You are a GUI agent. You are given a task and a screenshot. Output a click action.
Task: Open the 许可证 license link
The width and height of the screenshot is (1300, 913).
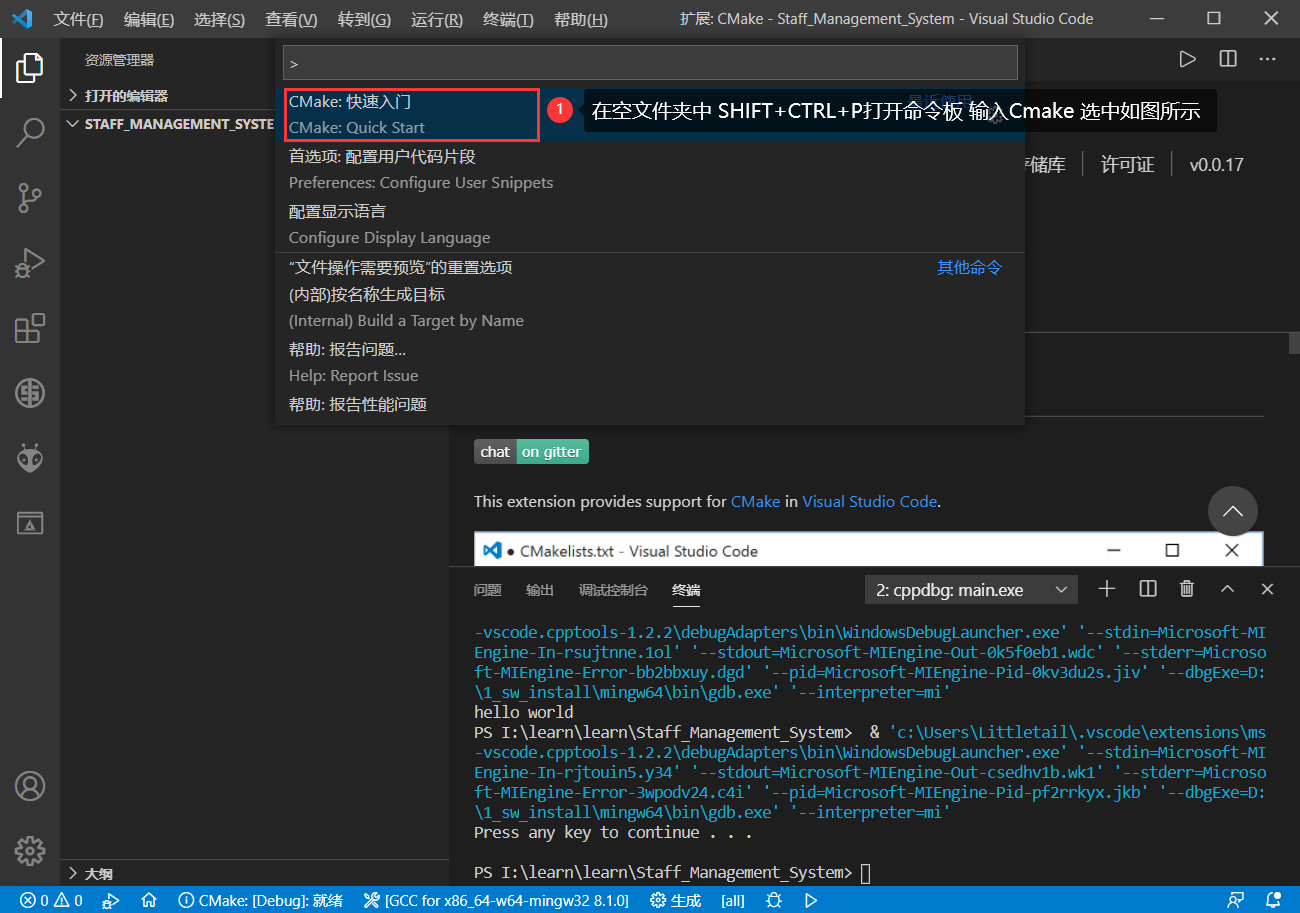pos(1127,165)
